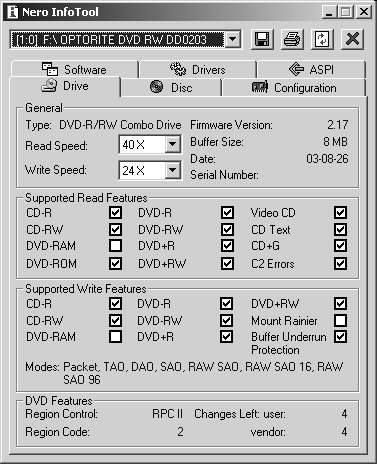Open the drive selection dropdown arrow
The height and width of the screenshot is (464, 377).
[232, 40]
